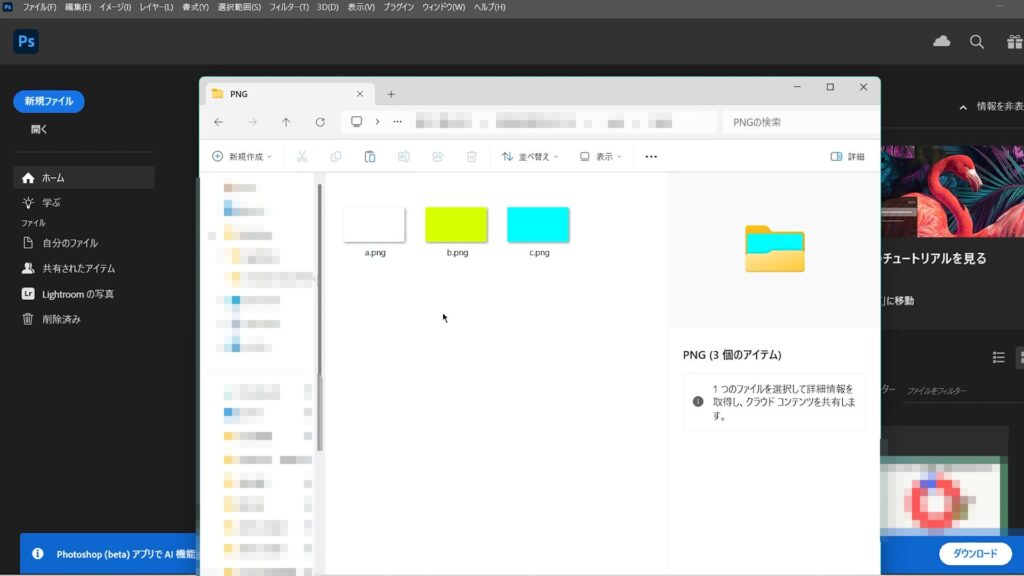Click the Explorer forward arrow
The height and width of the screenshot is (576, 1024).
[253, 122]
